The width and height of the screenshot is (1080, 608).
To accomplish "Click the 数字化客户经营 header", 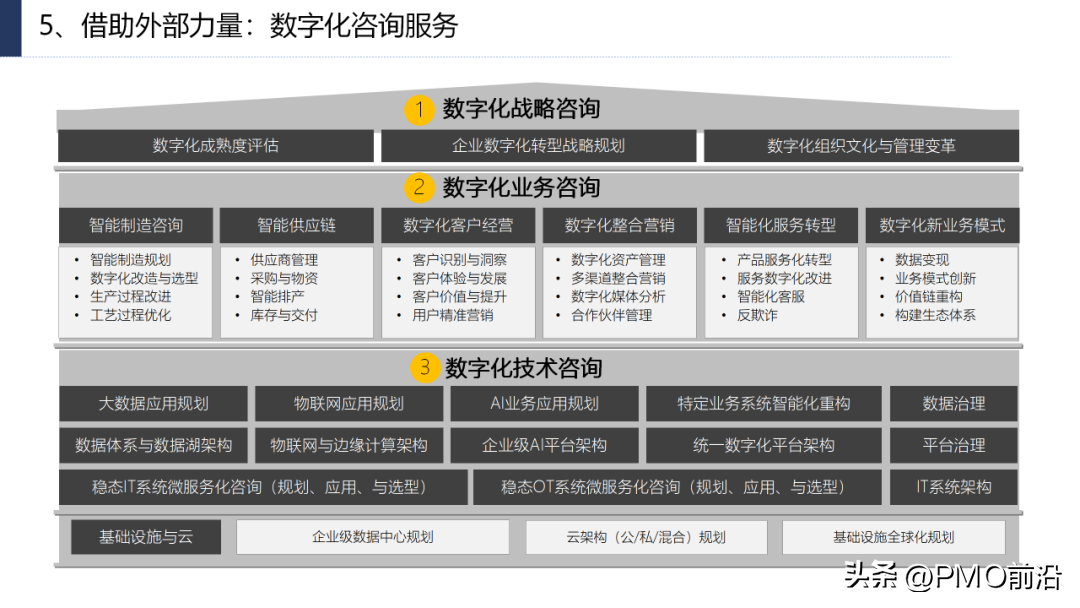I will point(458,225).
